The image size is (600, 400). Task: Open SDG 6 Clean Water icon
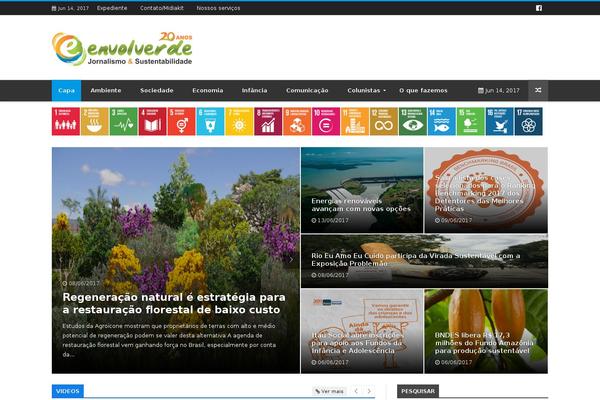(x=210, y=121)
